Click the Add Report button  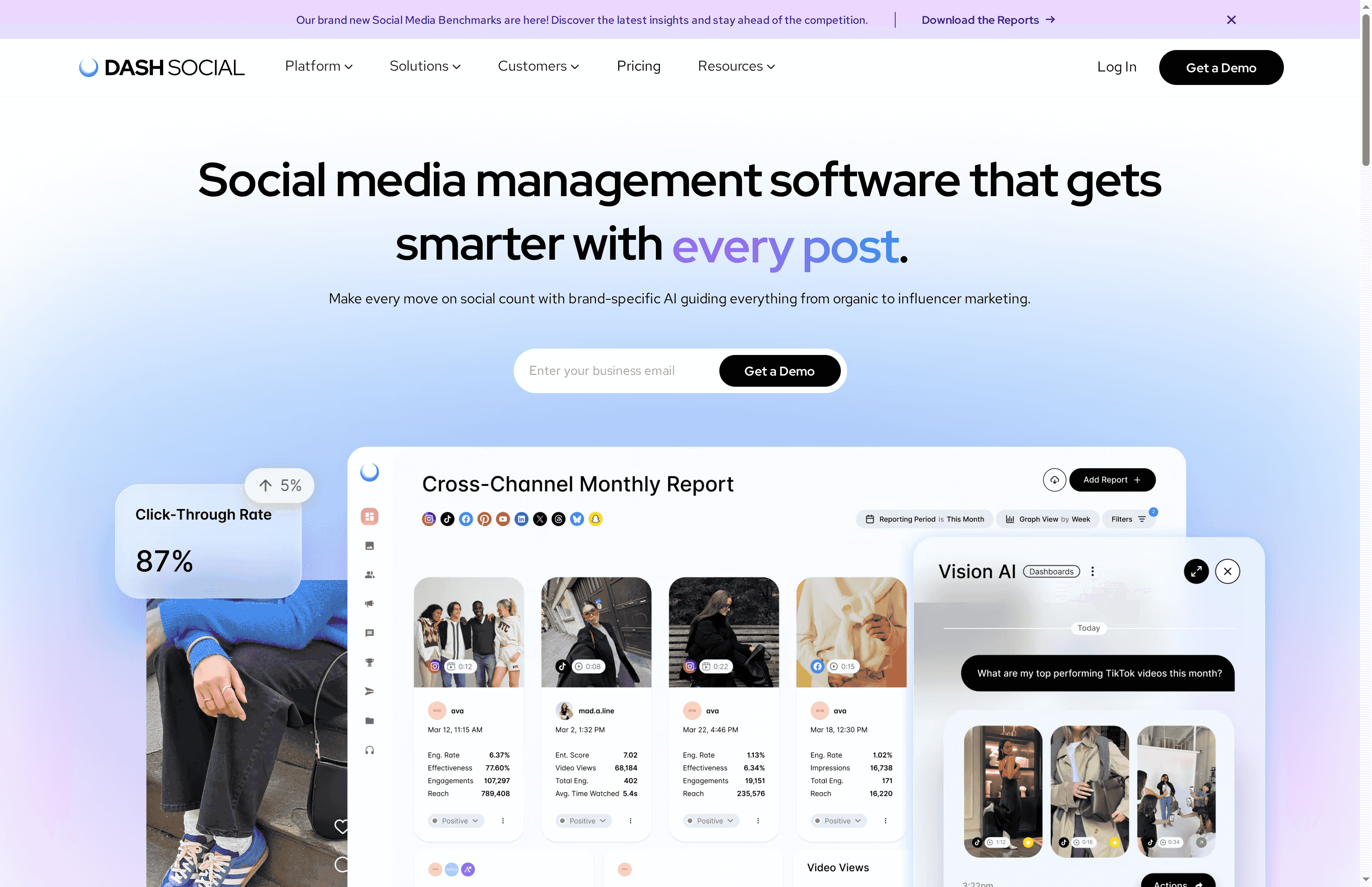pyautogui.click(x=1112, y=480)
